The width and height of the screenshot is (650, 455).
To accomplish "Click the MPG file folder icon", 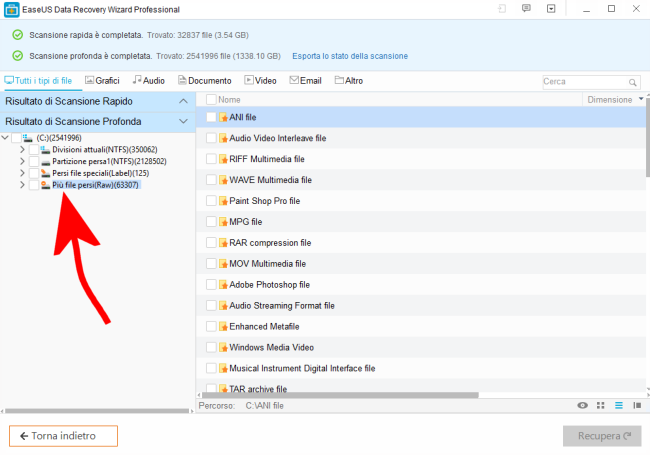I will point(223,222).
